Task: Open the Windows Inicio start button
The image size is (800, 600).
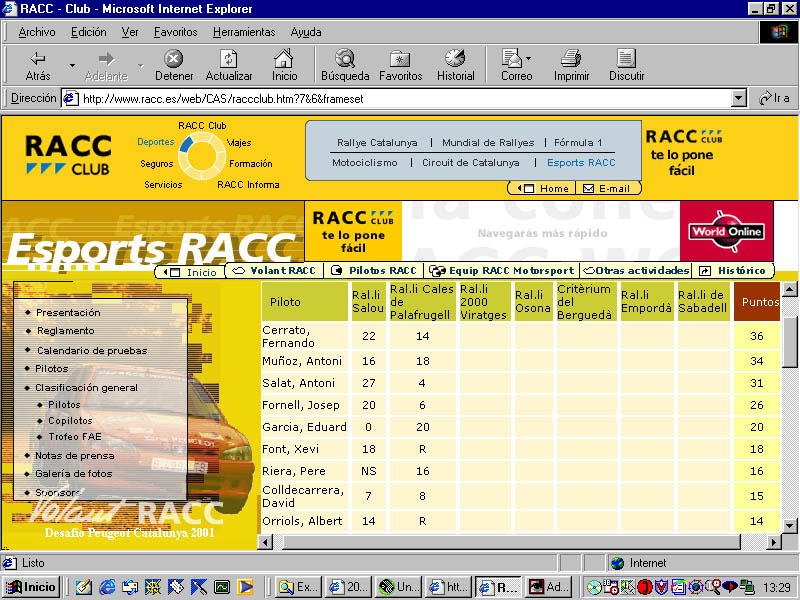Action: [x=31, y=587]
